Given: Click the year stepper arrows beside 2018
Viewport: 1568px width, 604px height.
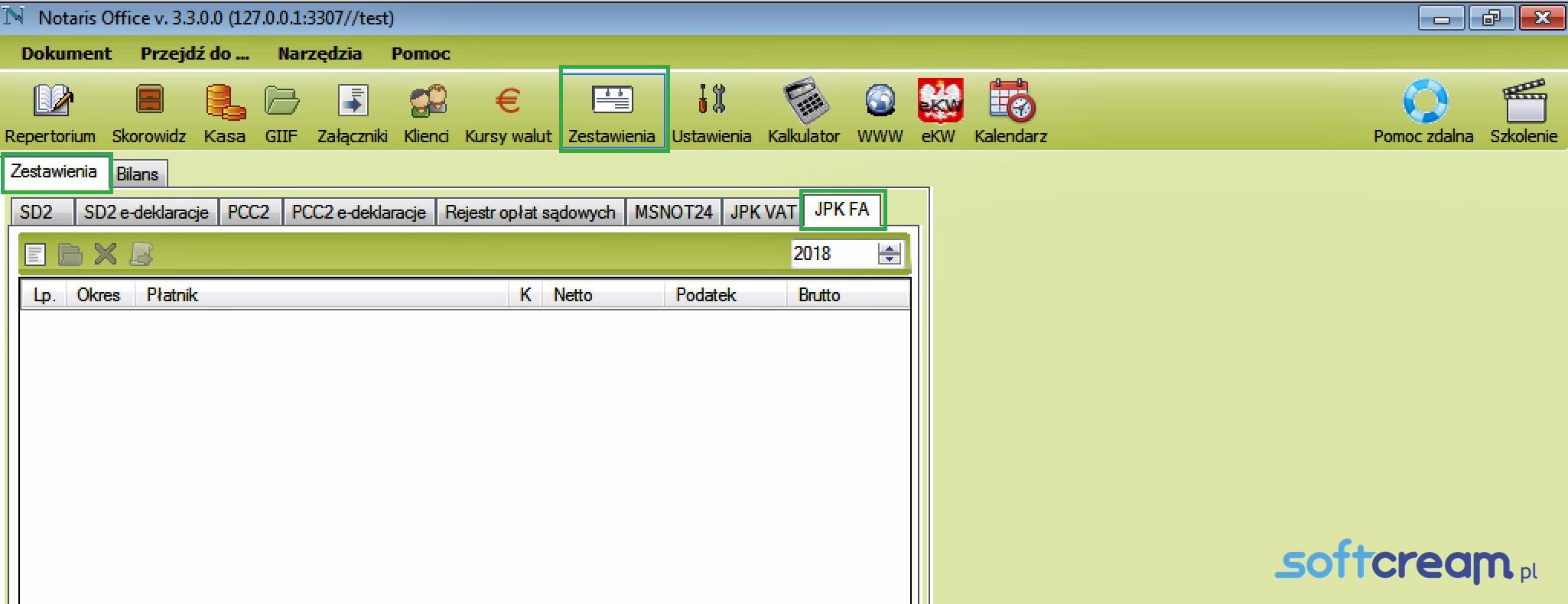Looking at the screenshot, I should [x=890, y=254].
